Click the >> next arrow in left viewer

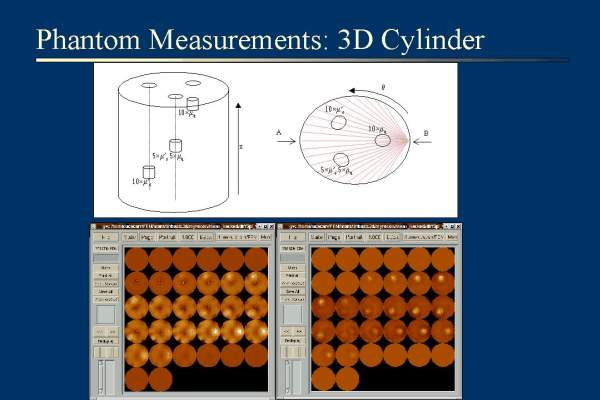tap(112, 330)
